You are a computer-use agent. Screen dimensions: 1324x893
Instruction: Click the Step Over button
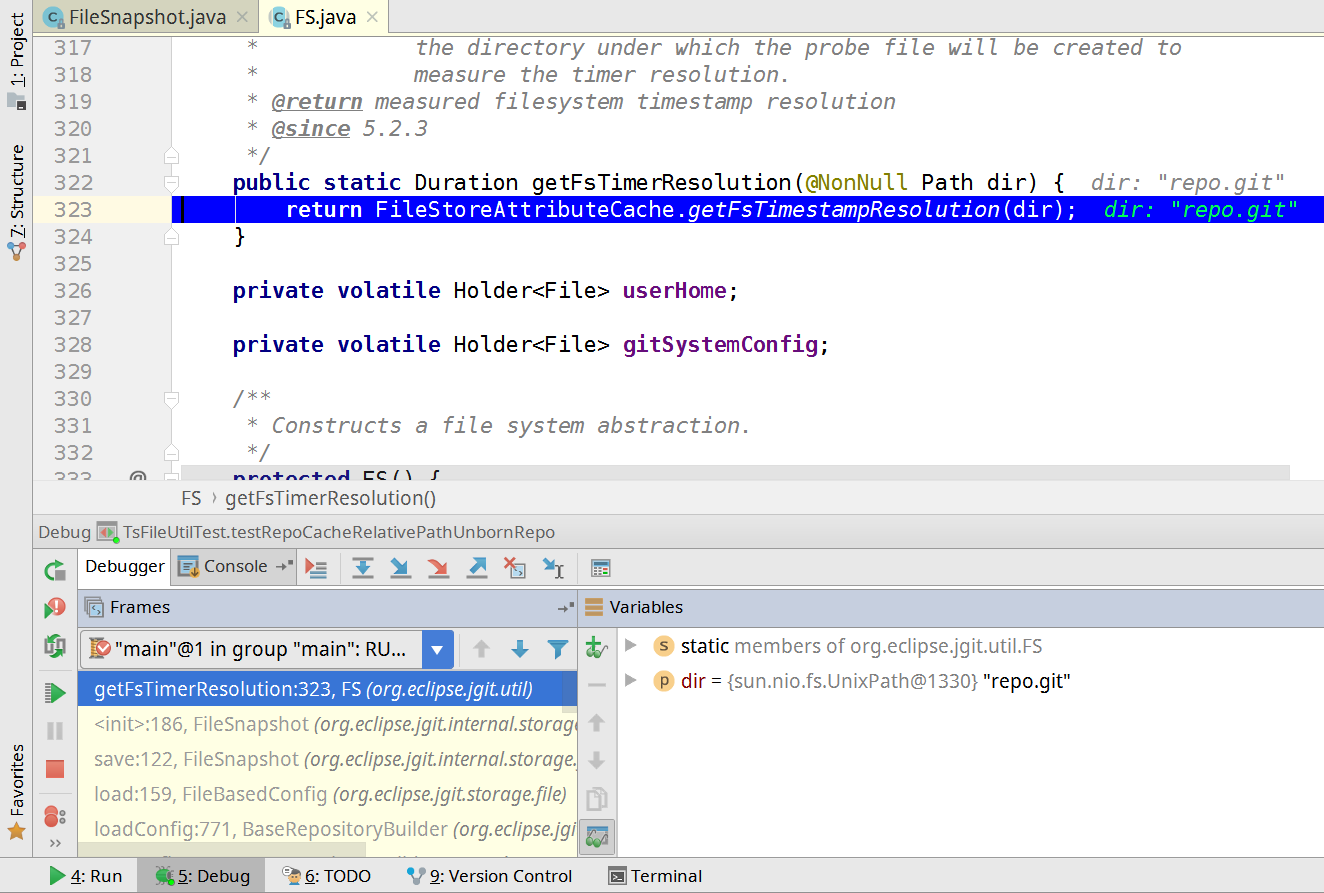point(363,568)
